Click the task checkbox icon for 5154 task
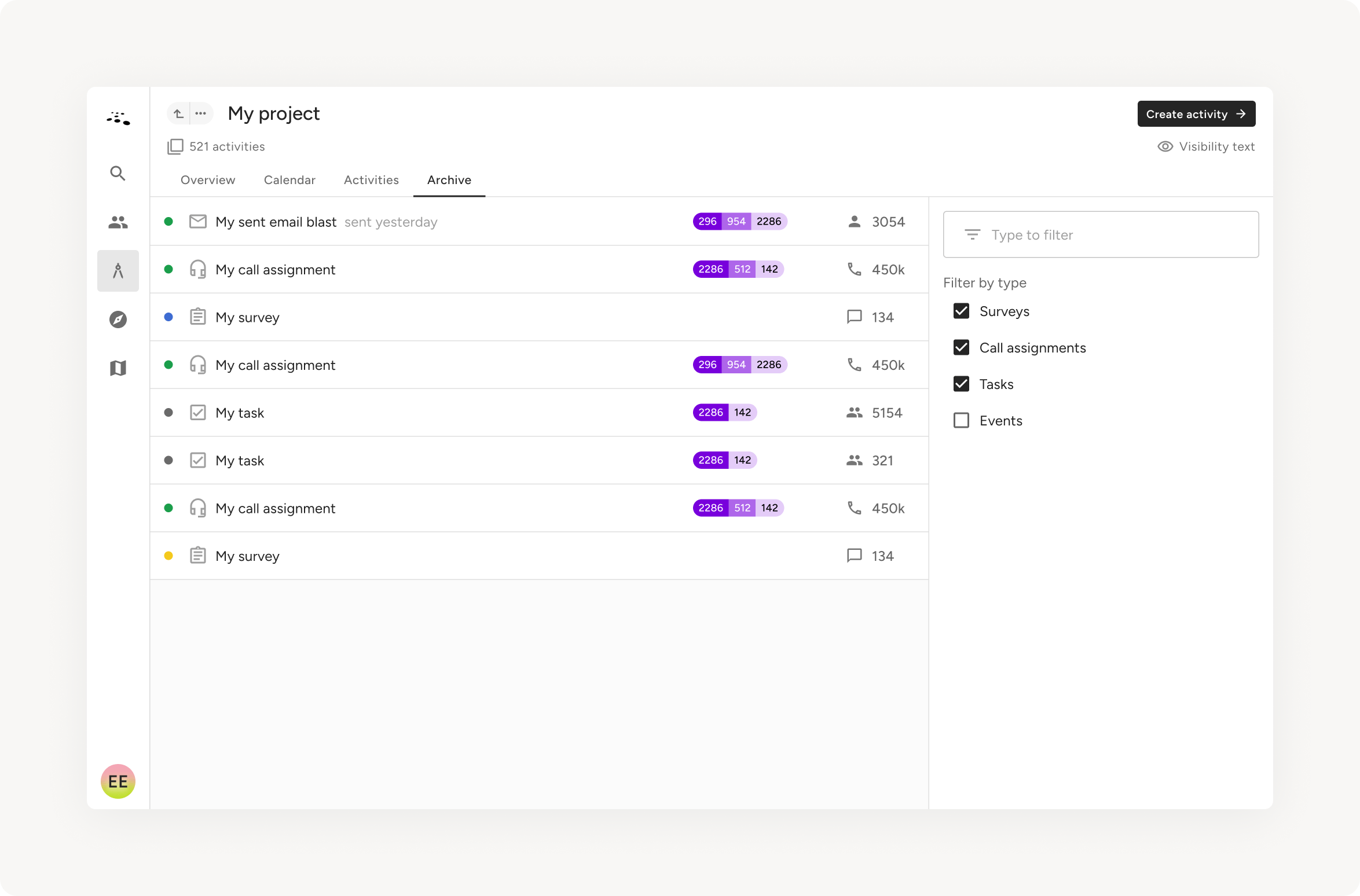This screenshot has height=896, width=1360. tap(197, 413)
